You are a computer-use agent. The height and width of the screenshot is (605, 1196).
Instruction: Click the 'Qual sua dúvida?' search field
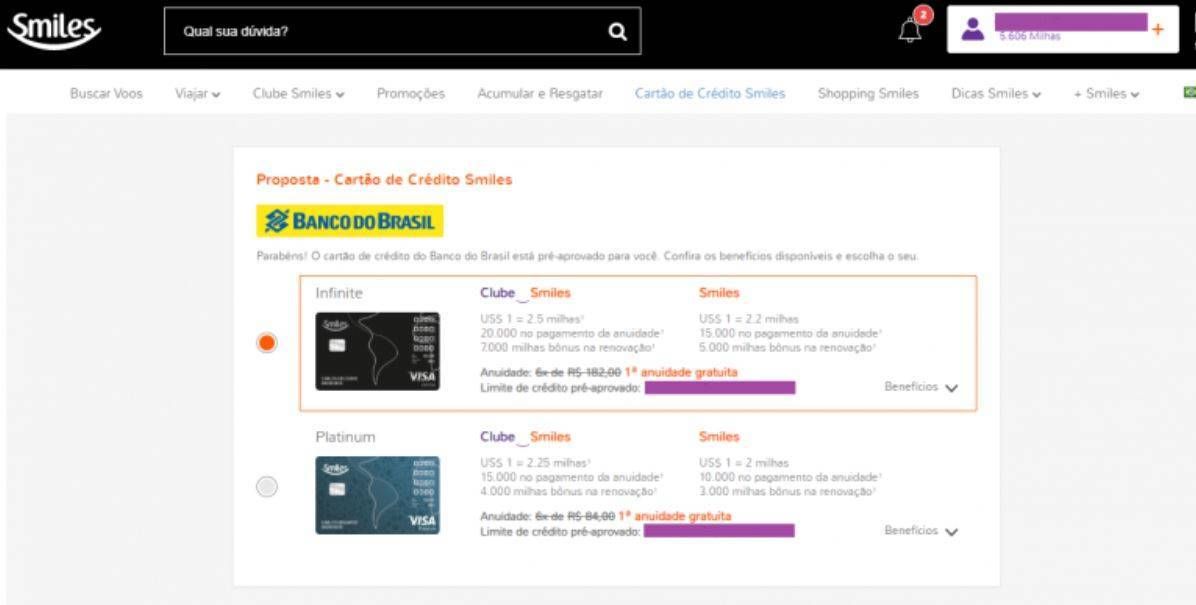(x=403, y=31)
